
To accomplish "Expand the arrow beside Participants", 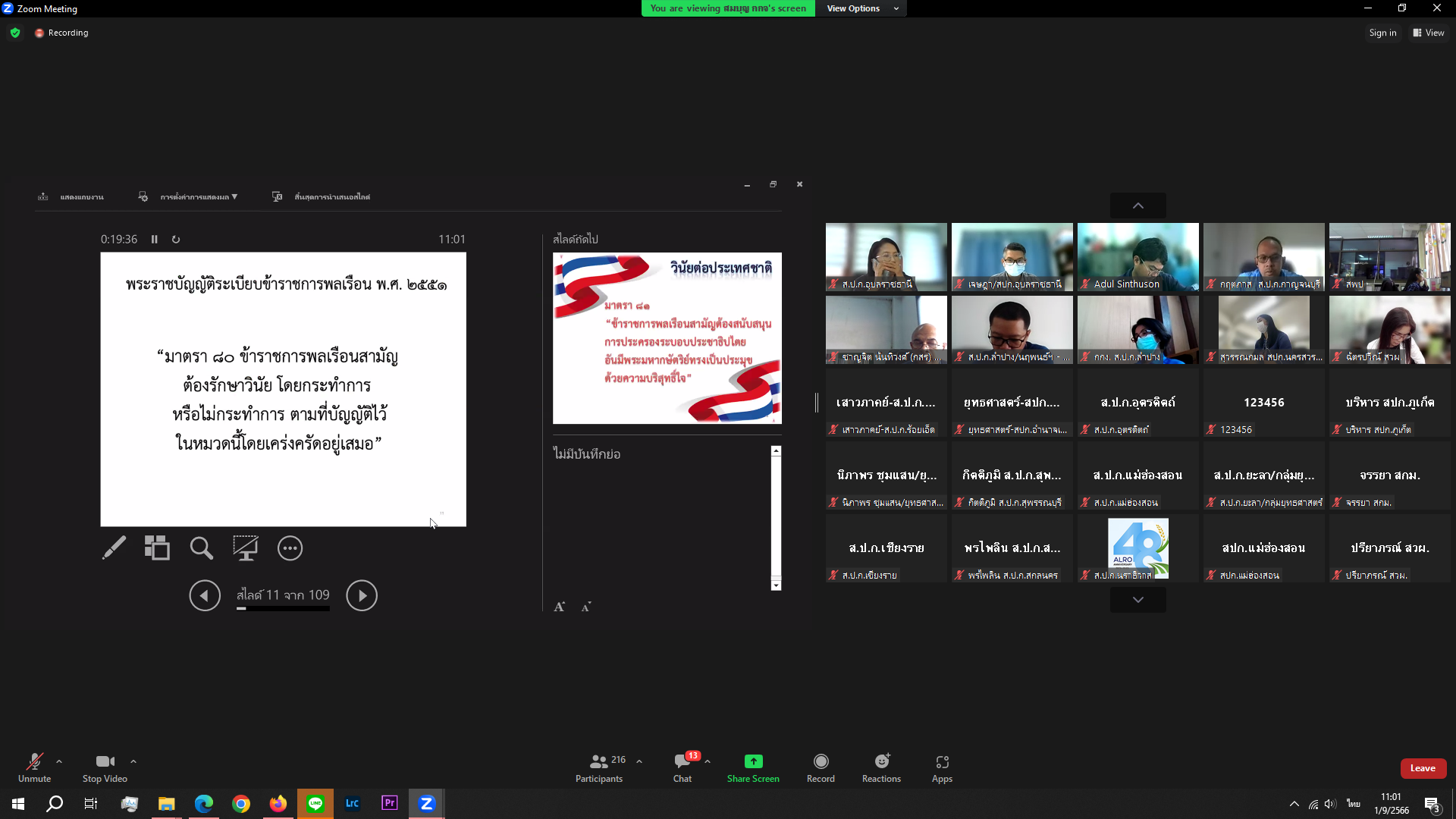I will click(639, 761).
